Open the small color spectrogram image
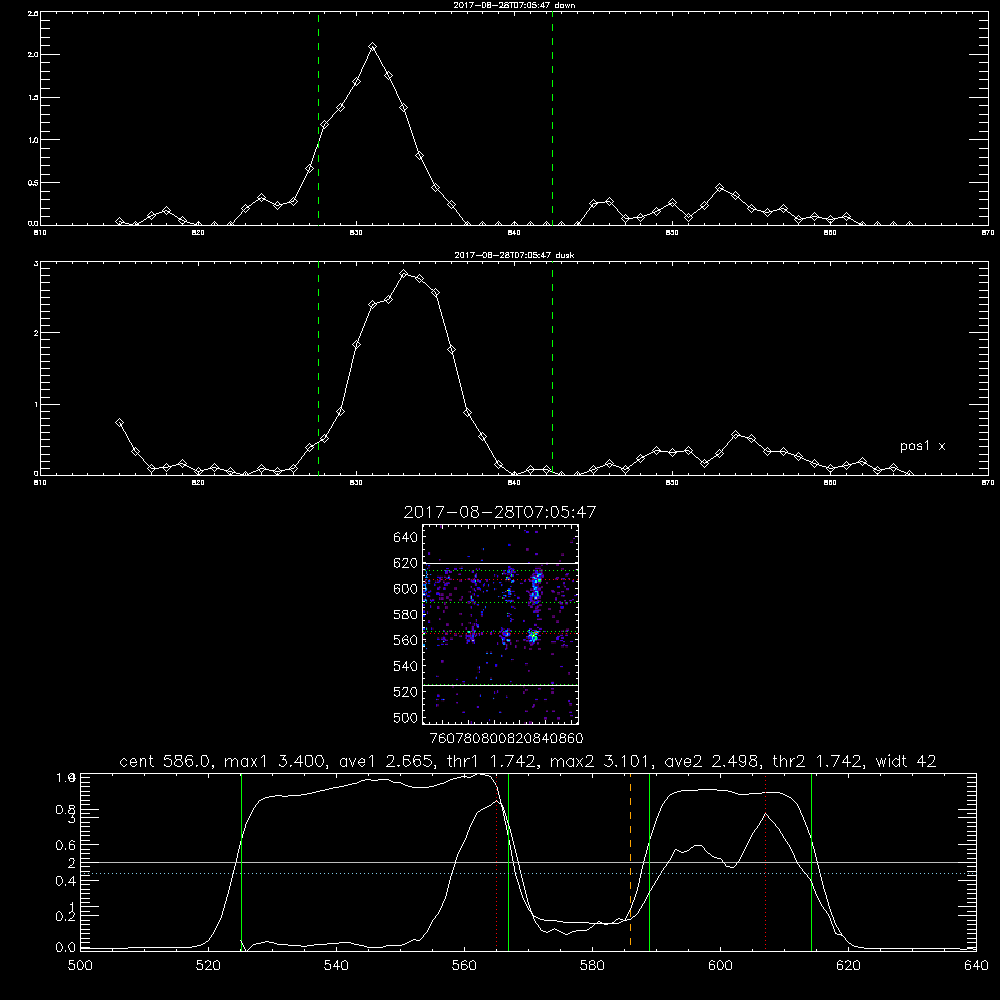 (500, 624)
